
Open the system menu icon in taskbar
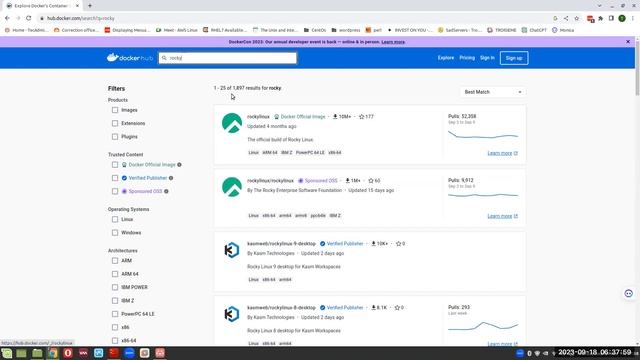(7, 353)
